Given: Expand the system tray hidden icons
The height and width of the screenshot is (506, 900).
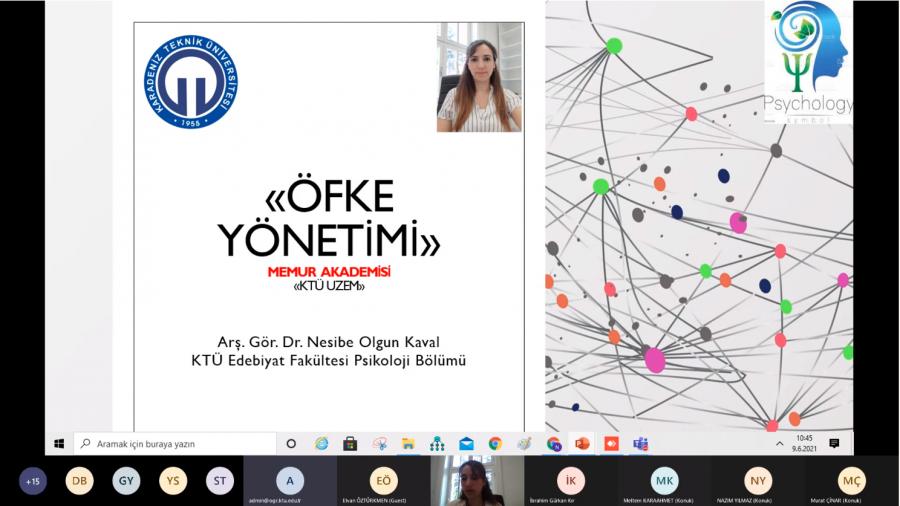Looking at the screenshot, I should tap(779, 443).
